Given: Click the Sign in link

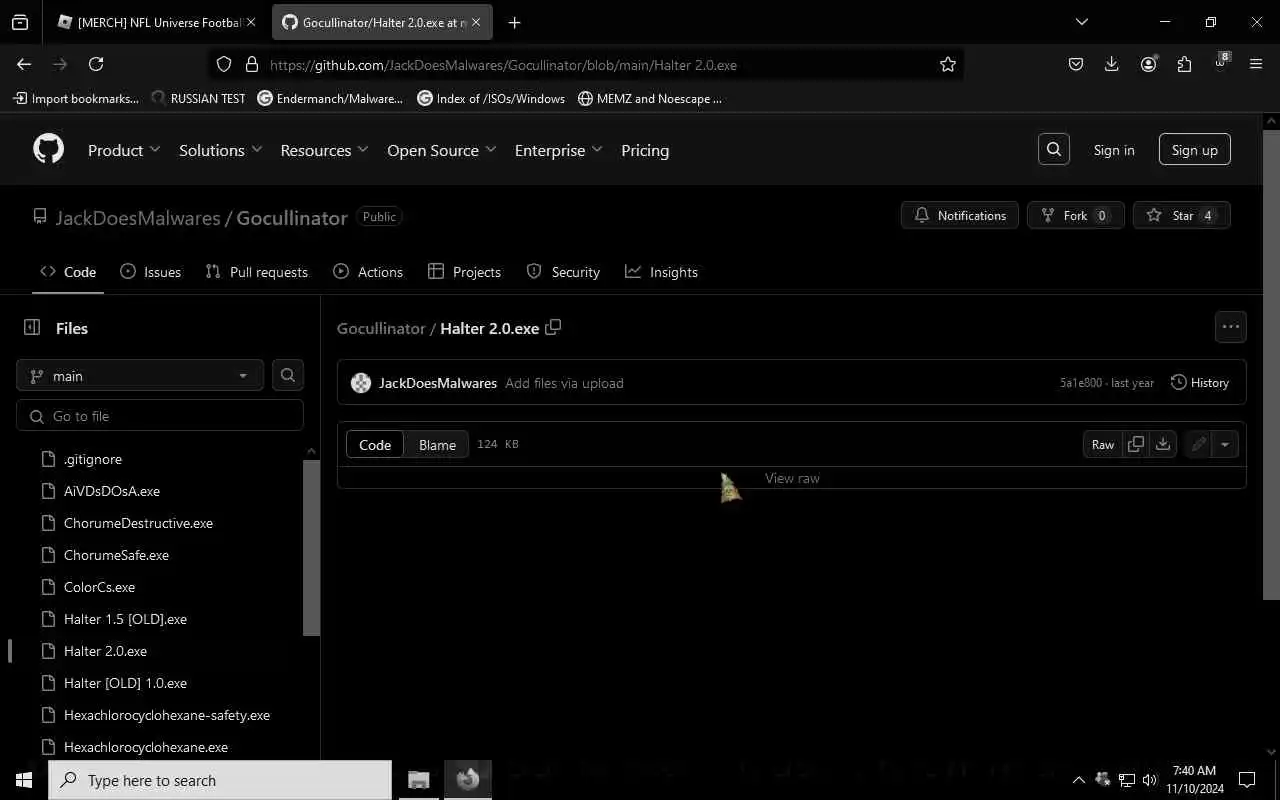Looking at the screenshot, I should [1114, 150].
